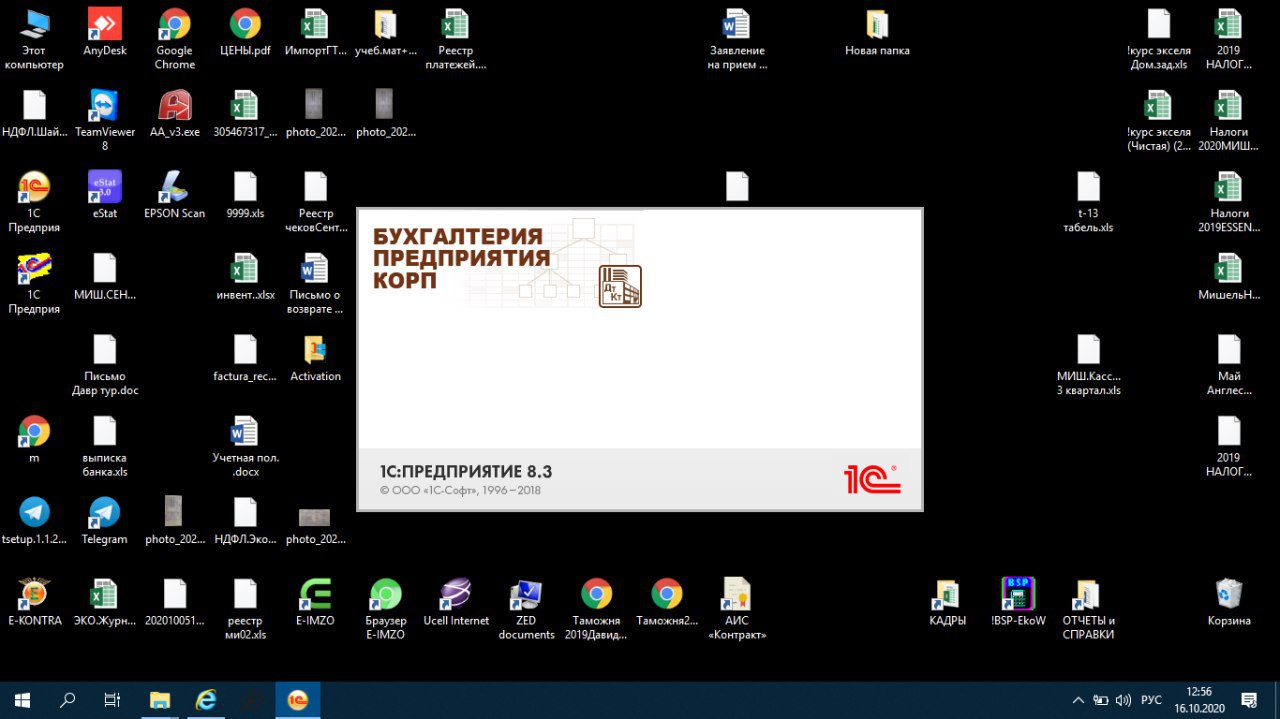The image size is (1280, 719).
Task: Select the Activation icon
Action: click(315, 358)
